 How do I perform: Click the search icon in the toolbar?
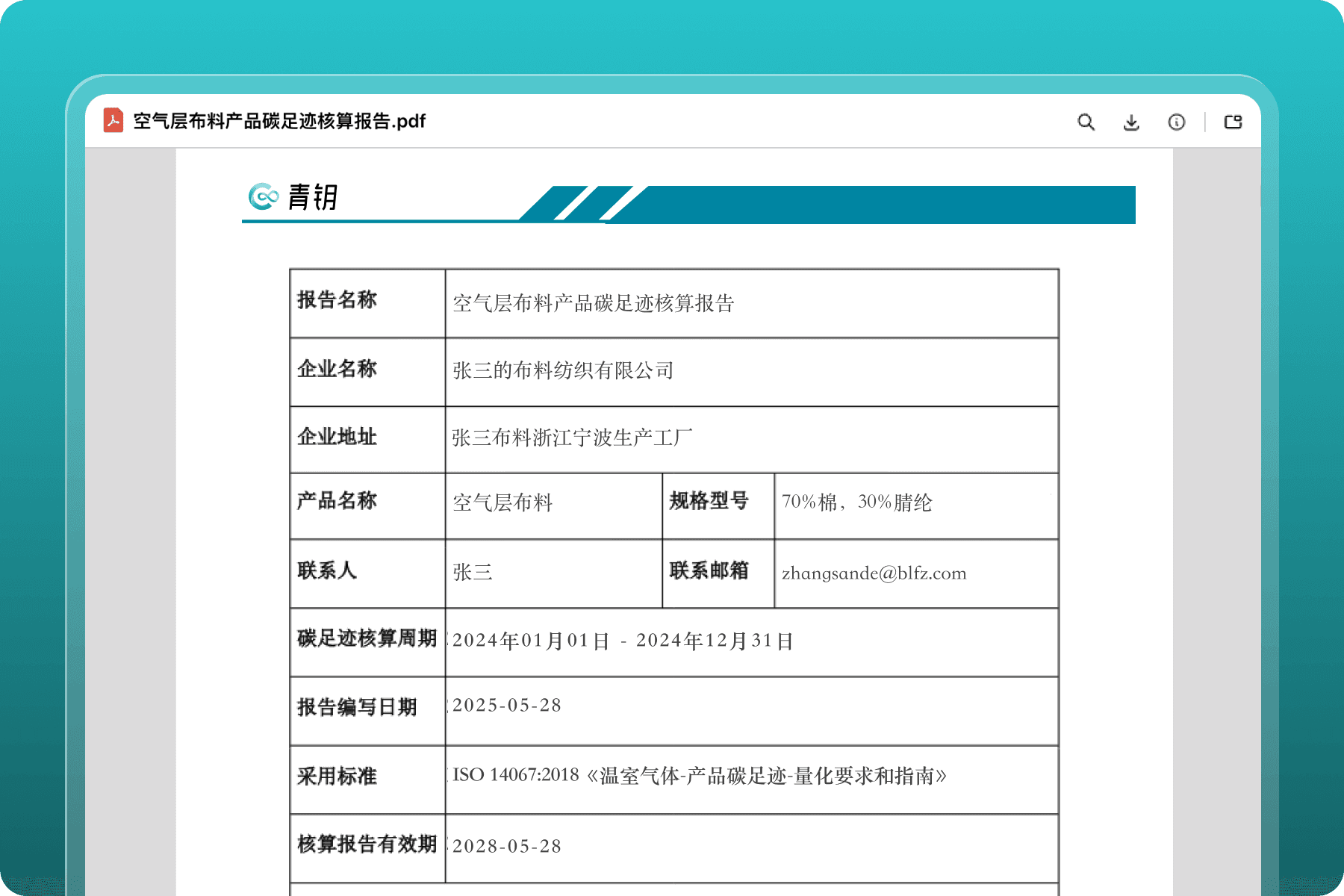point(1086,122)
